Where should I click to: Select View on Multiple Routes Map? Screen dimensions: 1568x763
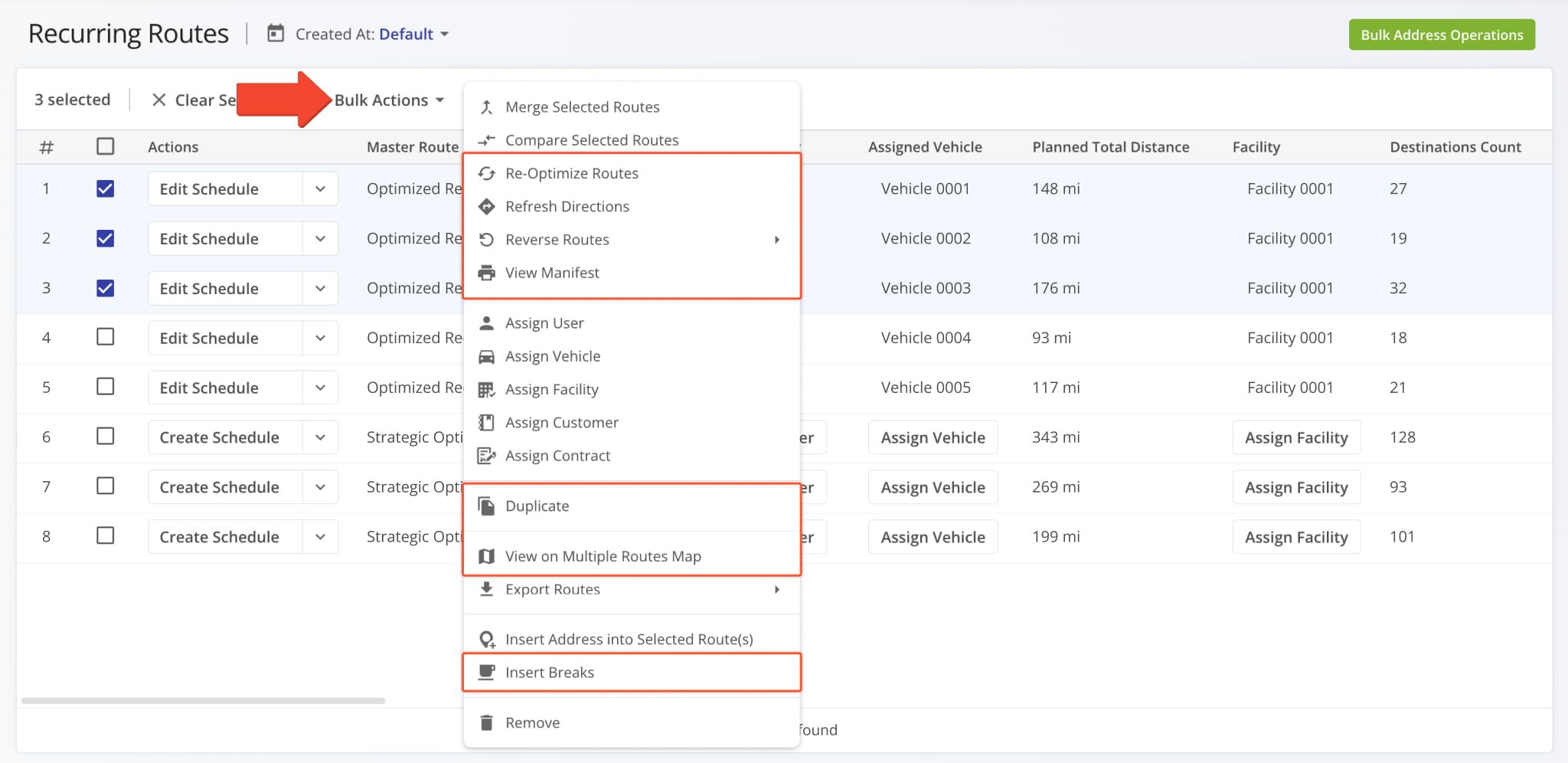(632, 556)
